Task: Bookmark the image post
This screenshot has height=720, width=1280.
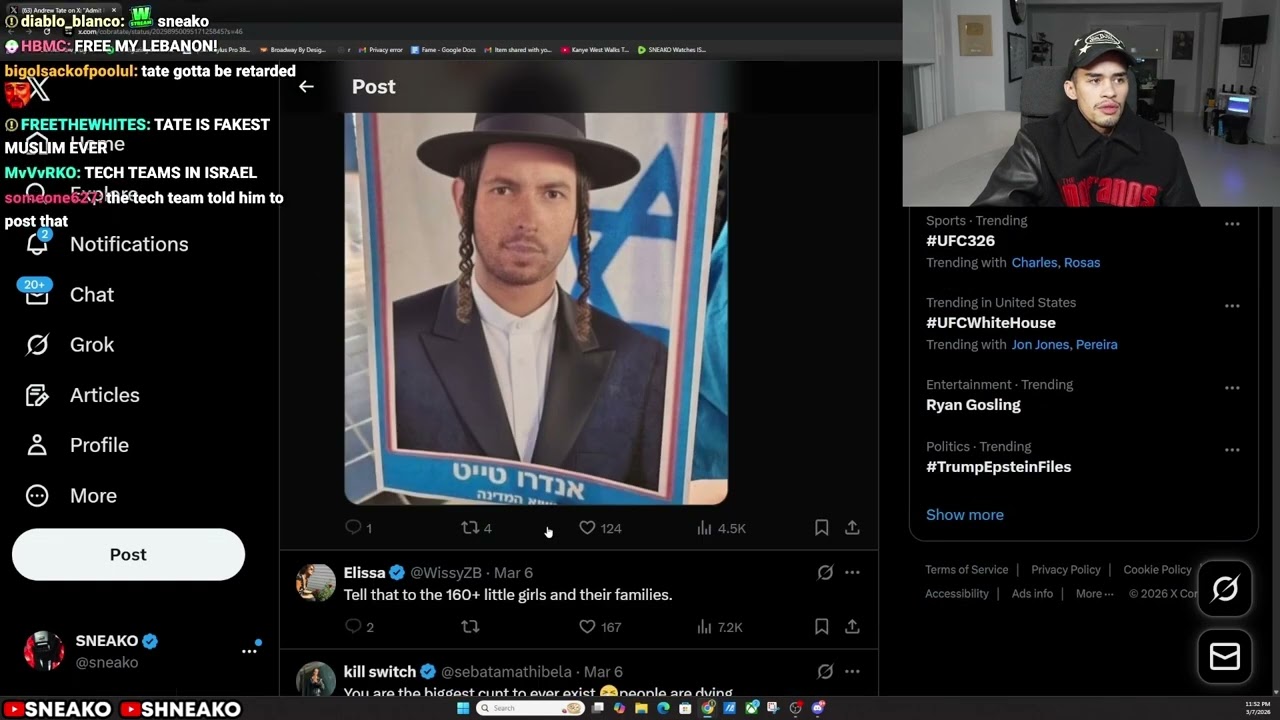Action: (821, 527)
